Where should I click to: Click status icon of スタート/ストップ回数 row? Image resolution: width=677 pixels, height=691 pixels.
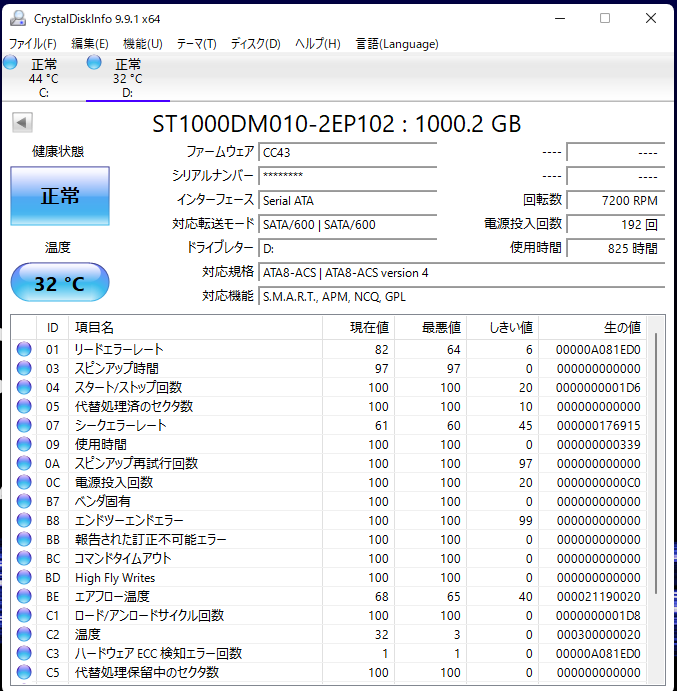tap(24, 387)
